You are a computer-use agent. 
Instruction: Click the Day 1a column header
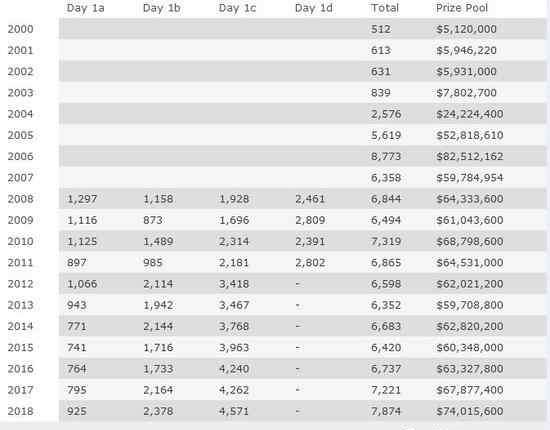point(85,8)
